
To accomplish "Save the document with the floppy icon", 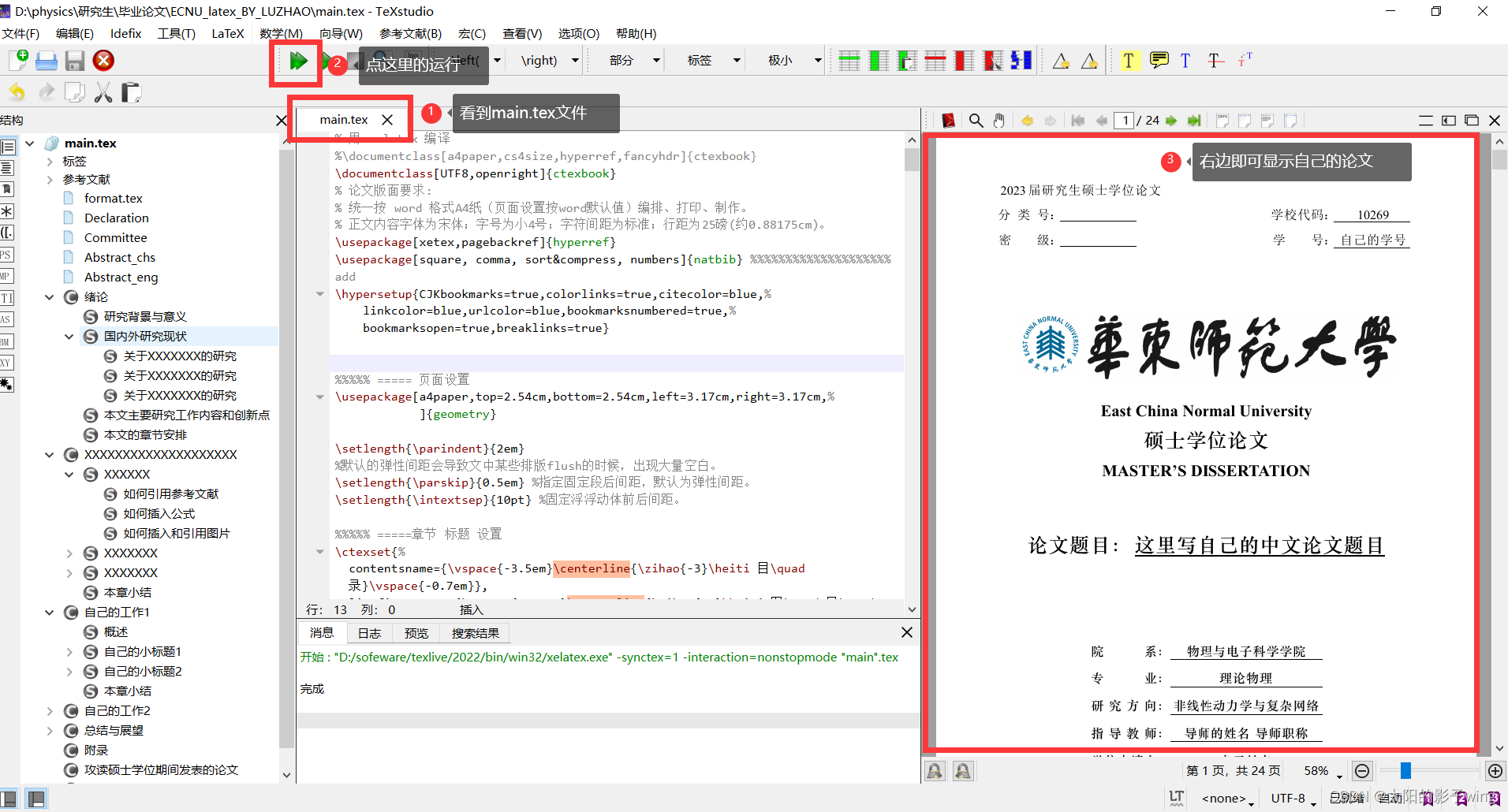I will pyautogui.click(x=75, y=61).
